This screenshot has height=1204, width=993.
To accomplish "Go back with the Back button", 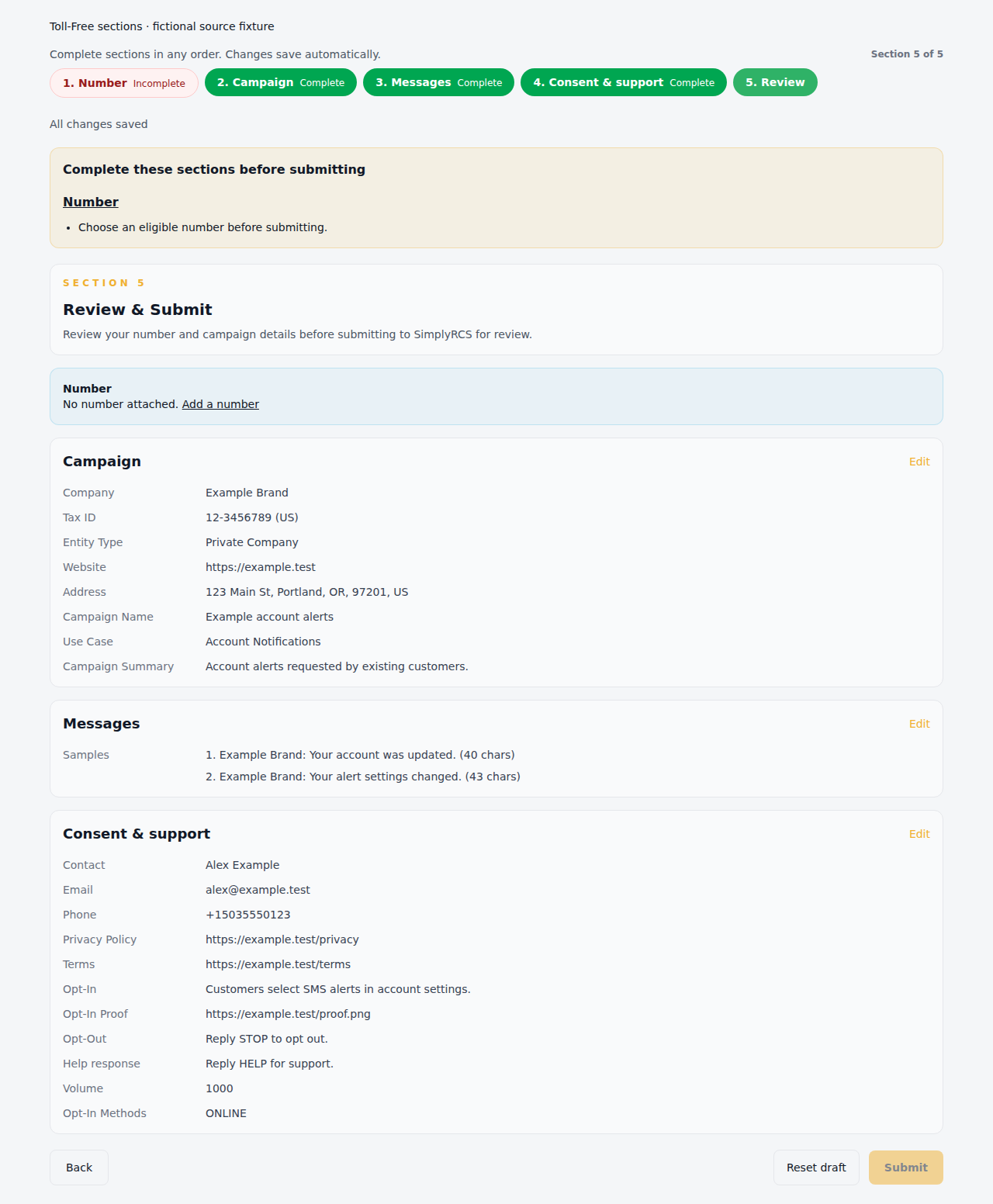I will [79, 1168].
